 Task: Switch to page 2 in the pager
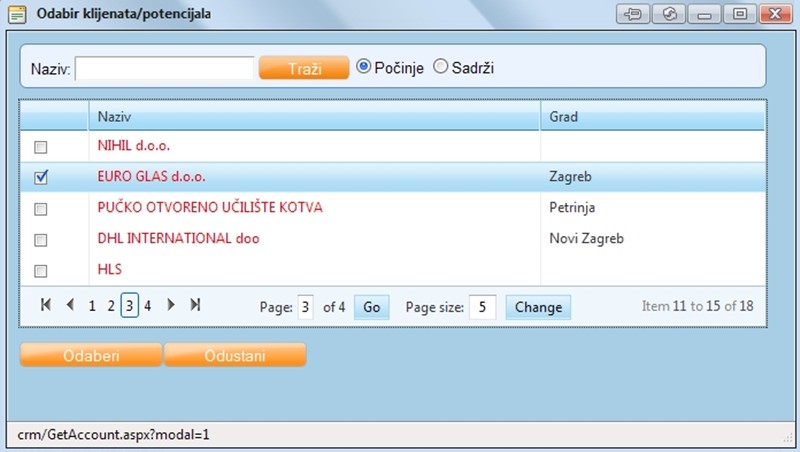point(111,306)
